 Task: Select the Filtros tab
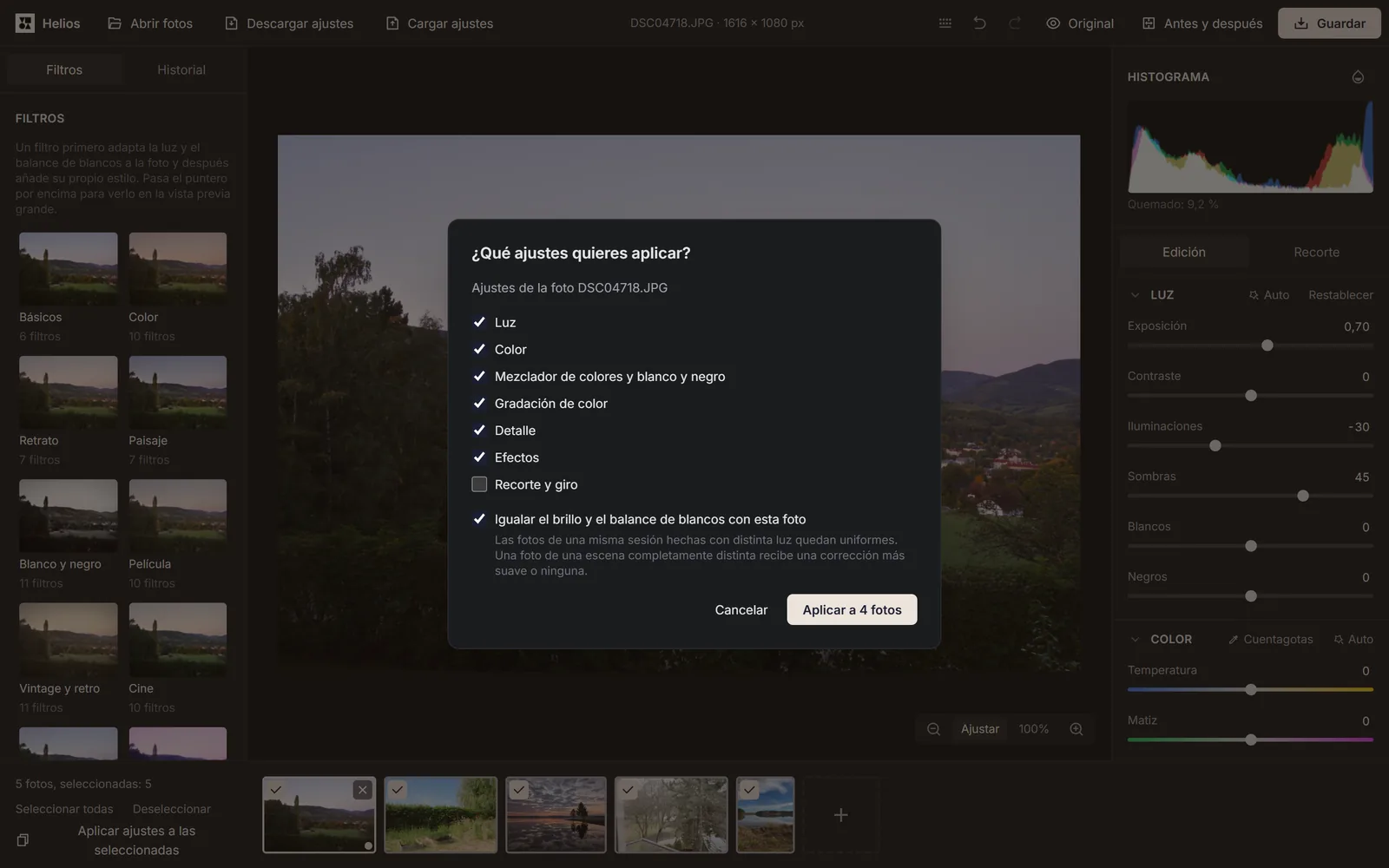(64, 70)
